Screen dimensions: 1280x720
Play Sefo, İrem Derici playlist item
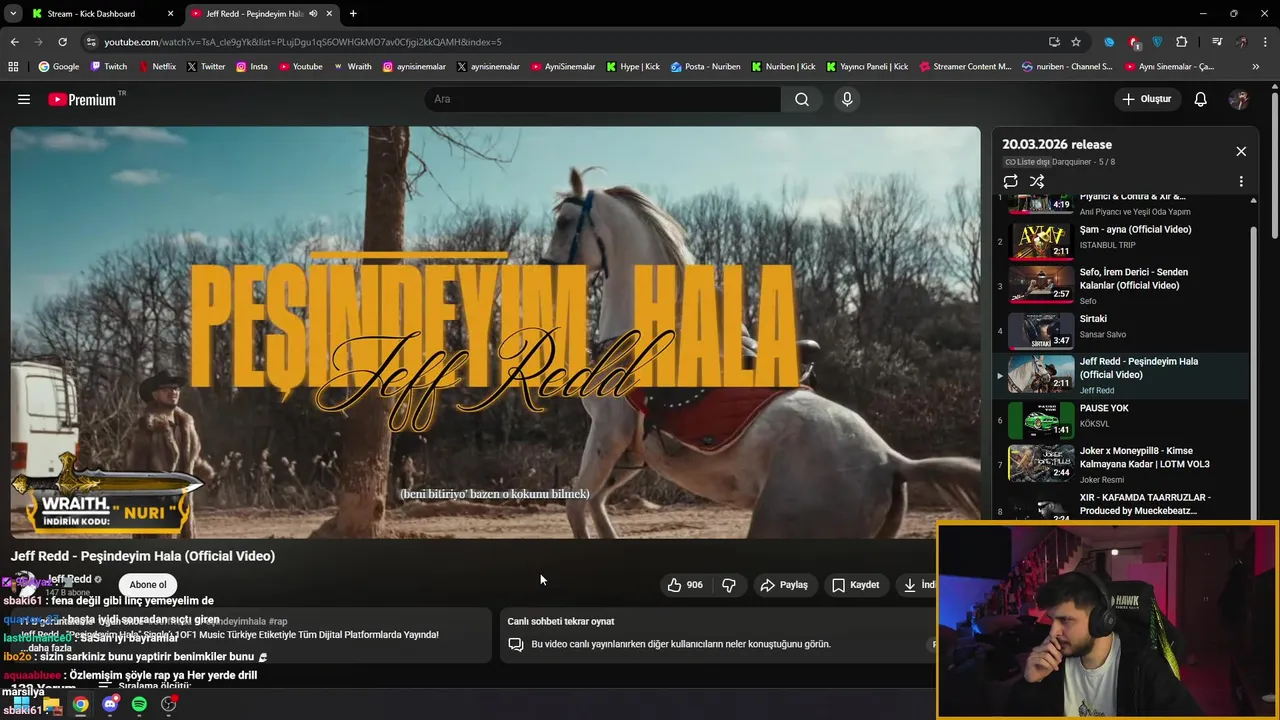tap(1122, 284)
